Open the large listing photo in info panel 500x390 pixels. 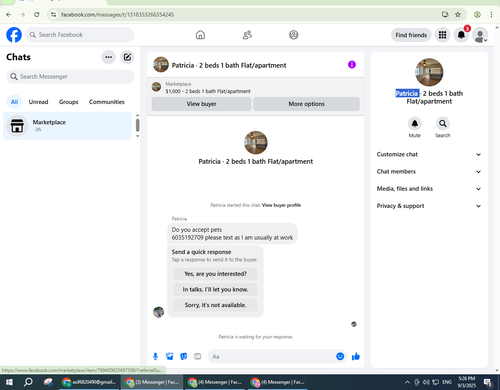[x=429, y=72]
